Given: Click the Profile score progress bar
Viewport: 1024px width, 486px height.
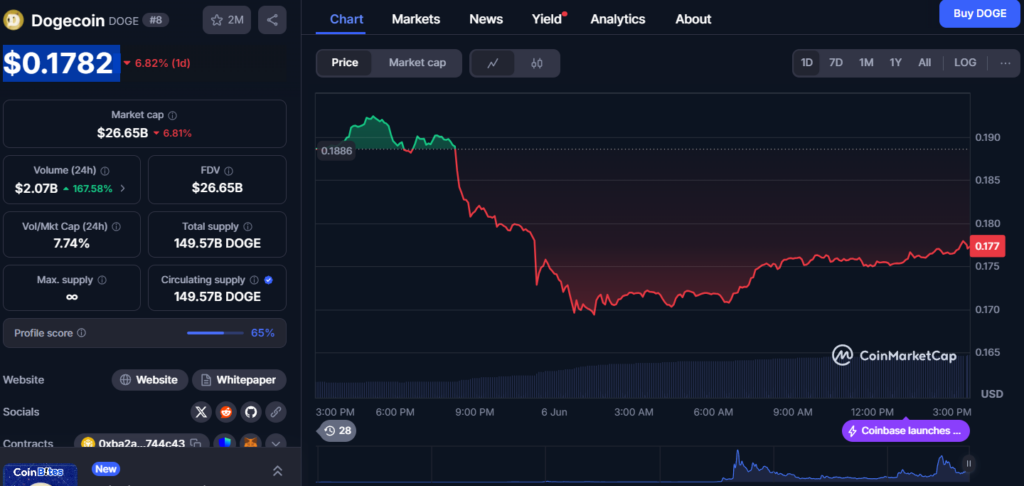Looking at the screenshot, I should coord(215,332).
